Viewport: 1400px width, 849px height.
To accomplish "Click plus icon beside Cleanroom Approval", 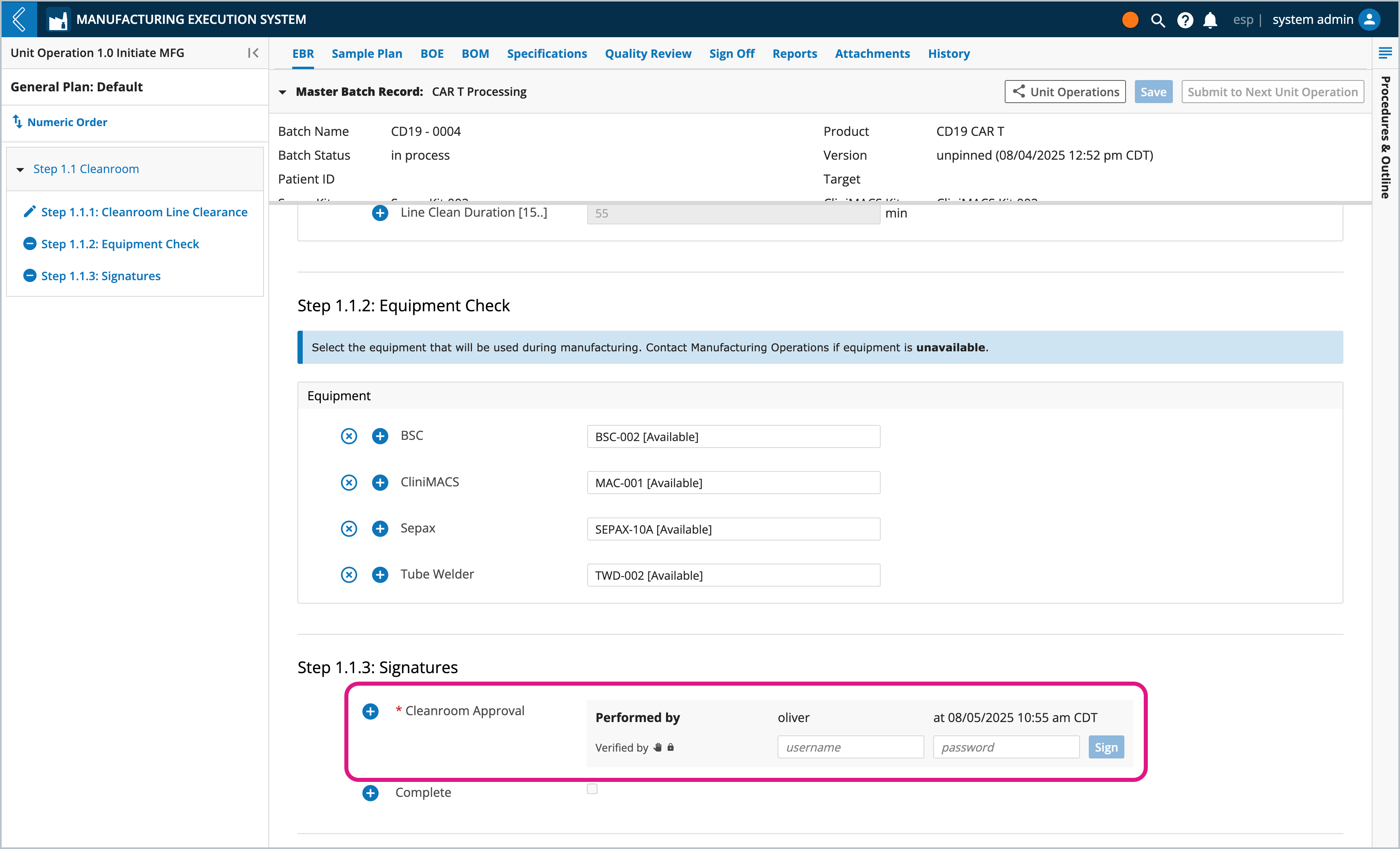I will click(x=371, y=711).
